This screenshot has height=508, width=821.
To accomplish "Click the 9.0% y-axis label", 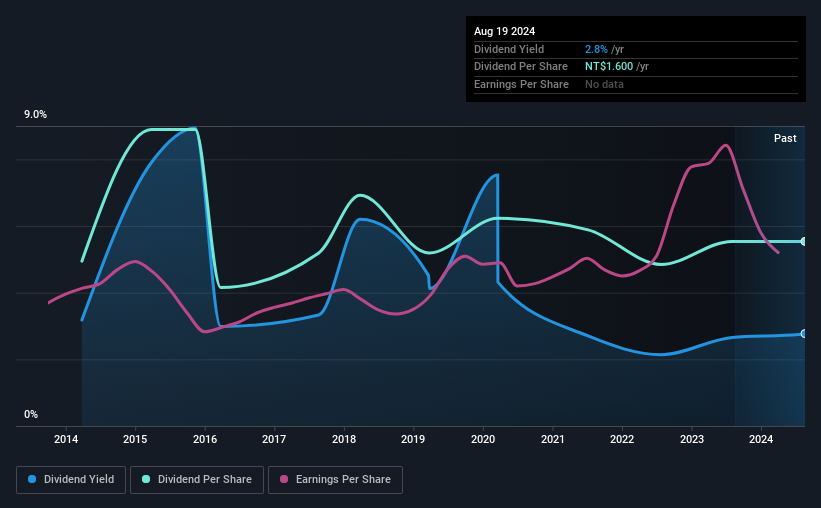I will pos(35,115).
